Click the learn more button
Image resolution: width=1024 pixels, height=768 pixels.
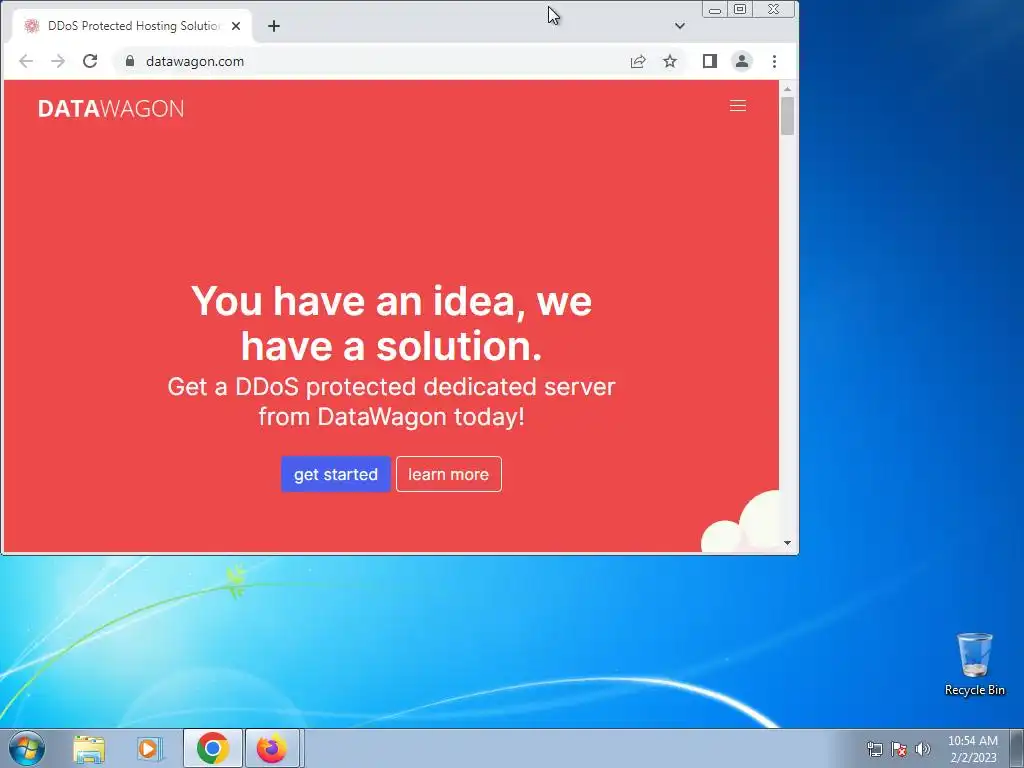click(449, 474)
